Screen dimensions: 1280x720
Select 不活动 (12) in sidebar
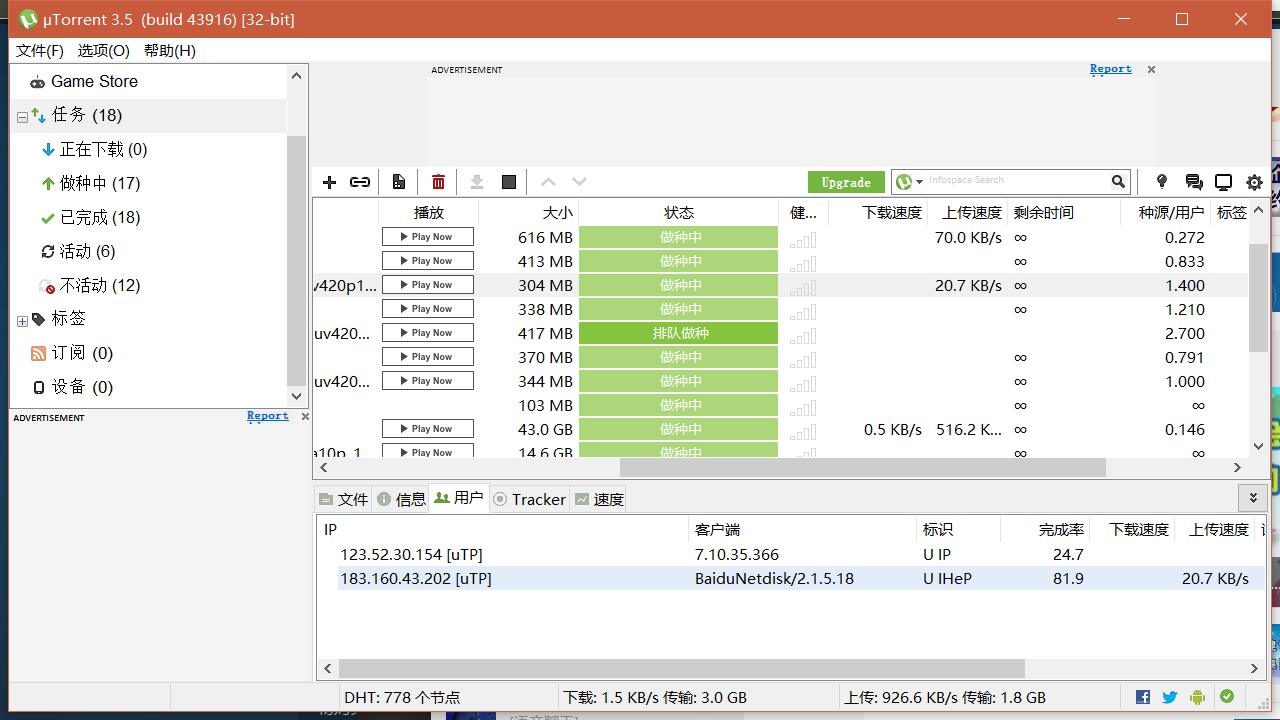click(99, 286)
